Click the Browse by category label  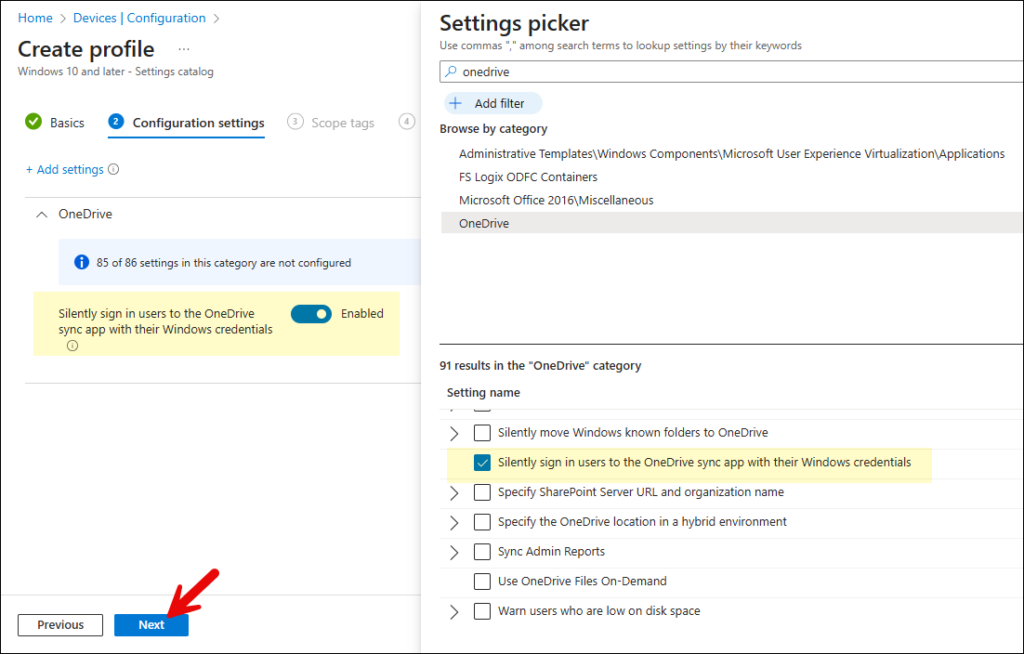[x=493, y=129]
